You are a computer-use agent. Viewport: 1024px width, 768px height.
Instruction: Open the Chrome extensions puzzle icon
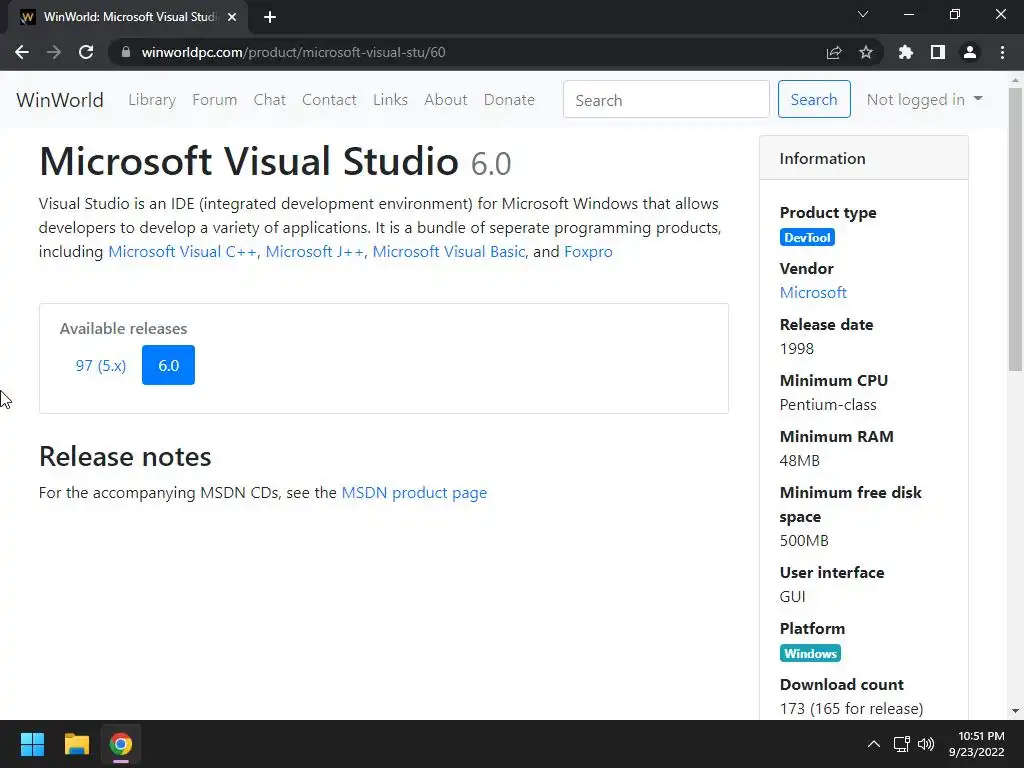pyautogui.click(x=906, y=52)
